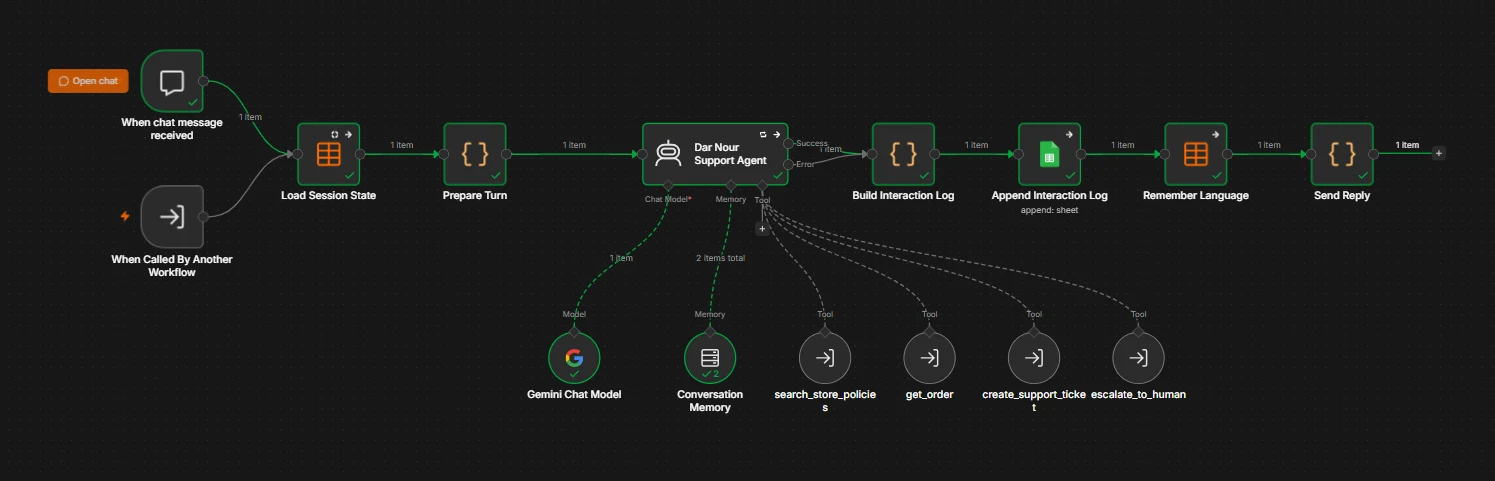Screen dimensions: 1495x481
Task: Click the output port of chat message trigger
Action: tap(204, 81)
